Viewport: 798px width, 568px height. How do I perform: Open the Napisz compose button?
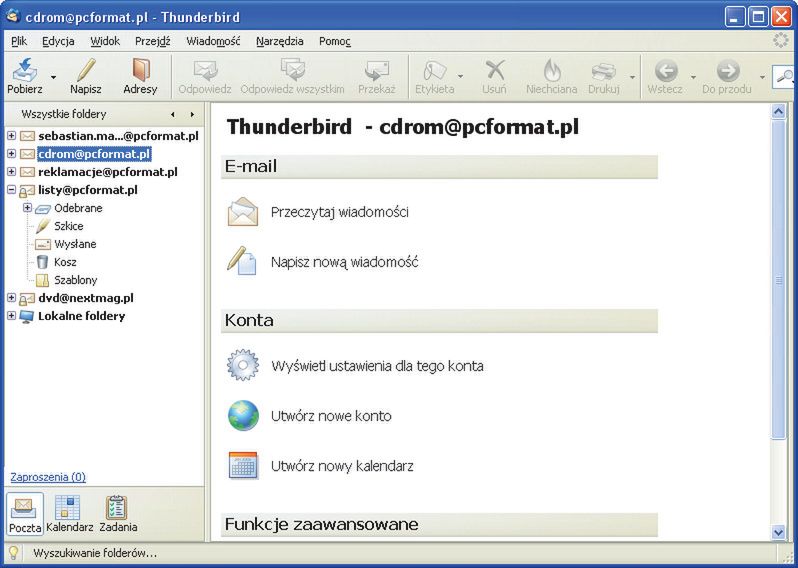[86, 76]
